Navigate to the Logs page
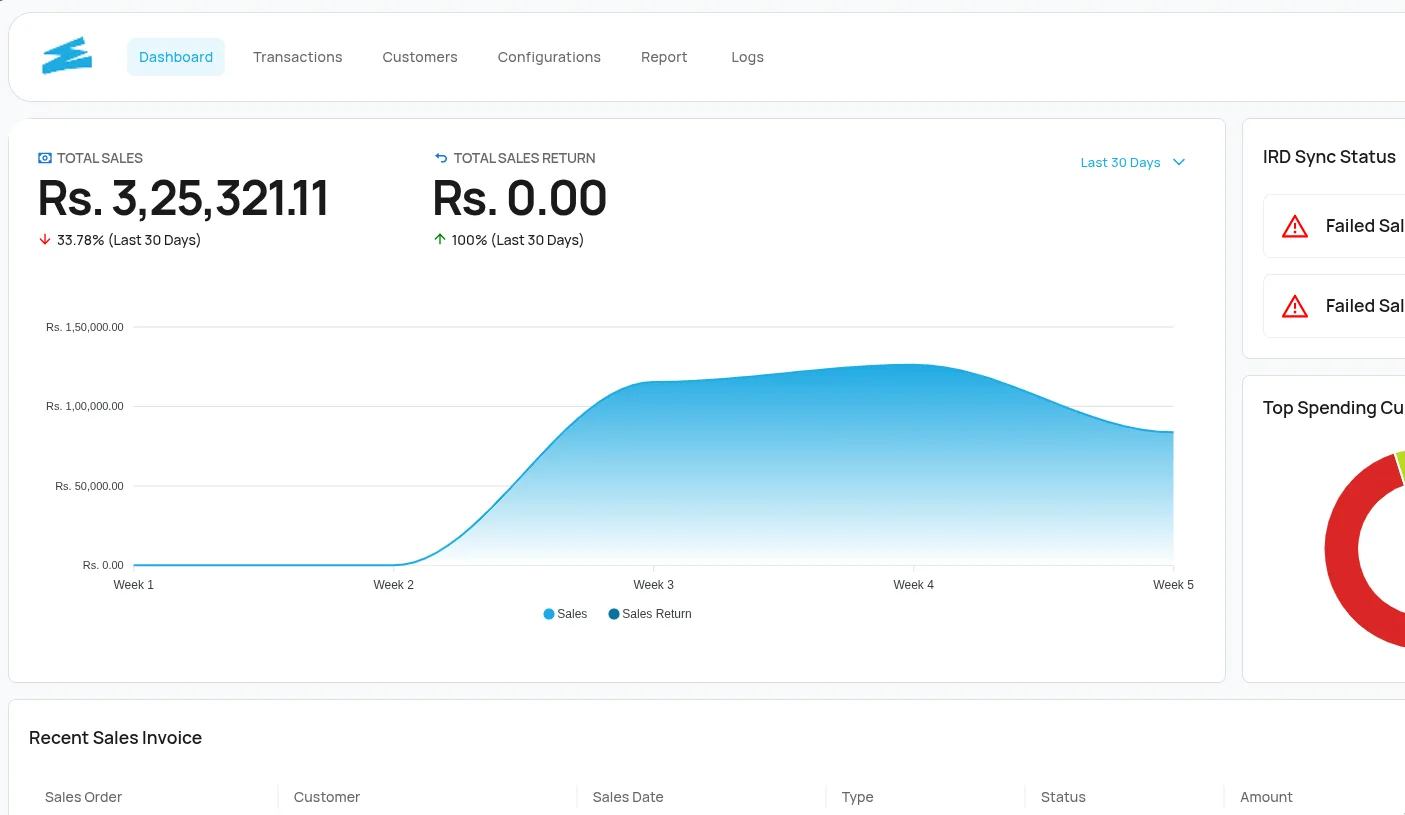This screenshot has width=1405, height=815. pos(747,57)
